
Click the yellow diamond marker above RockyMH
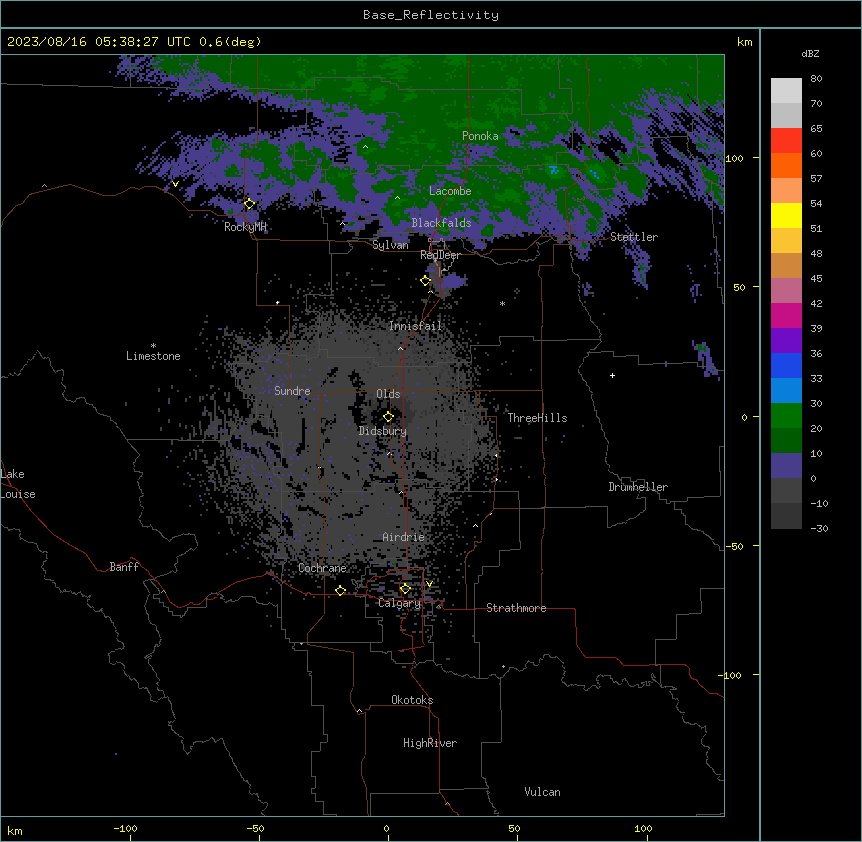coord(249,204)
